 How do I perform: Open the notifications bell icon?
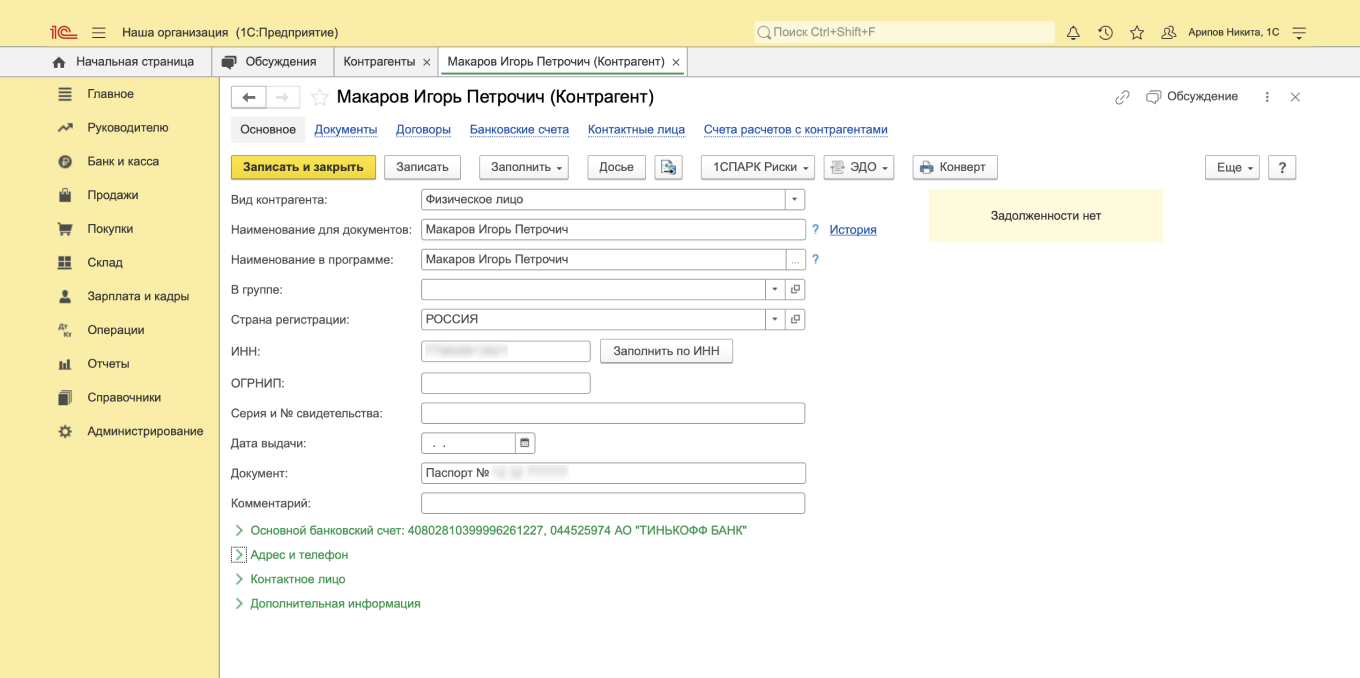1073,31
